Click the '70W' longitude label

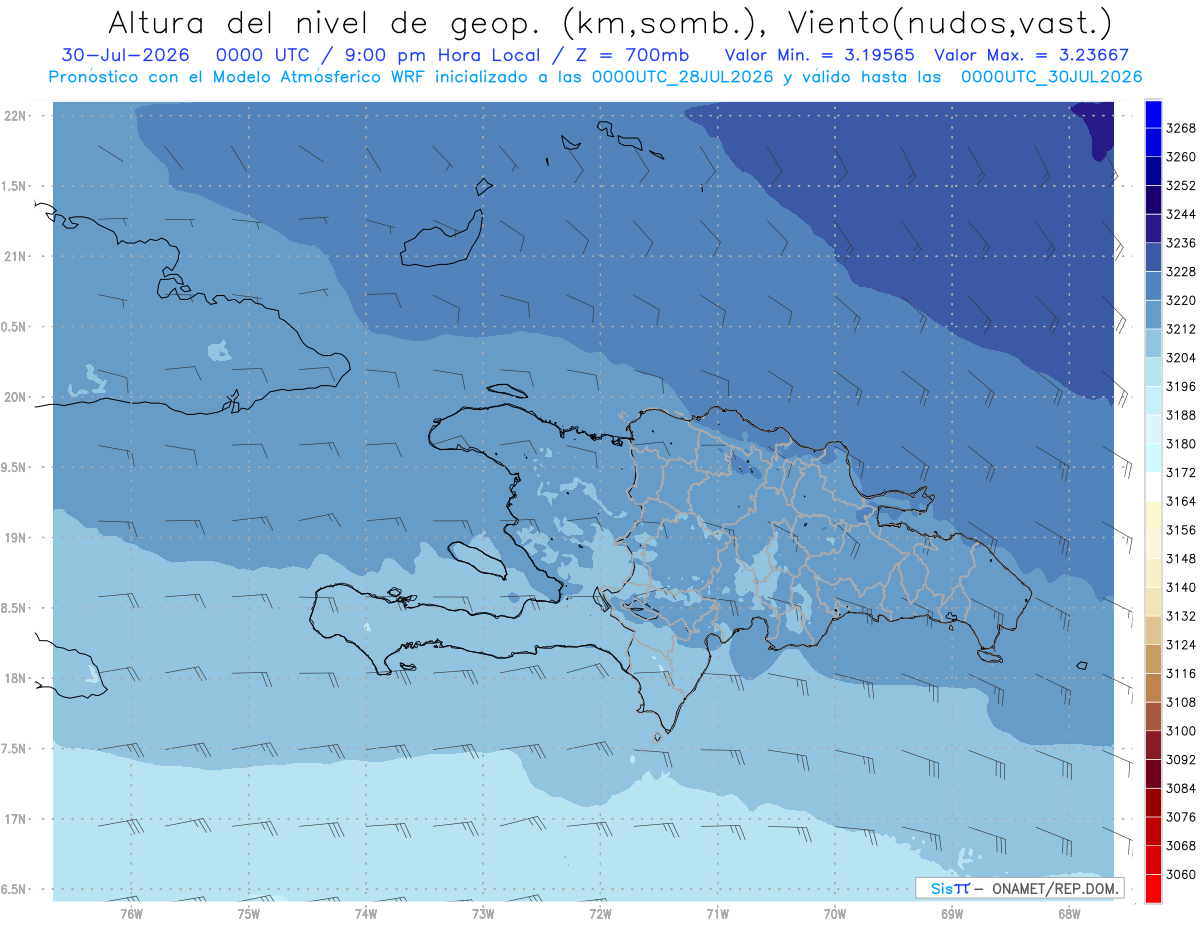pos(835,913)
